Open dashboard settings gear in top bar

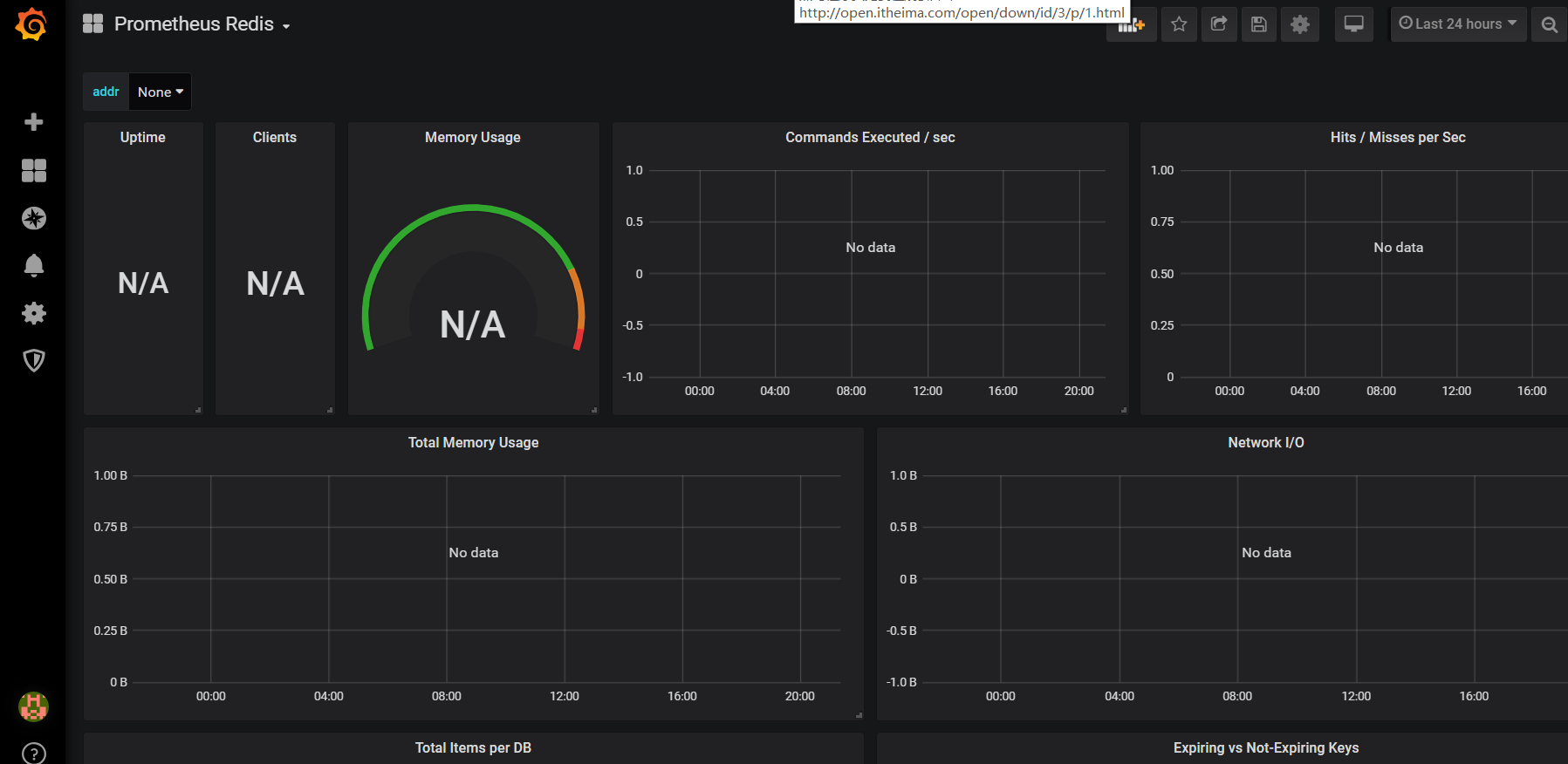point(1300,24)
